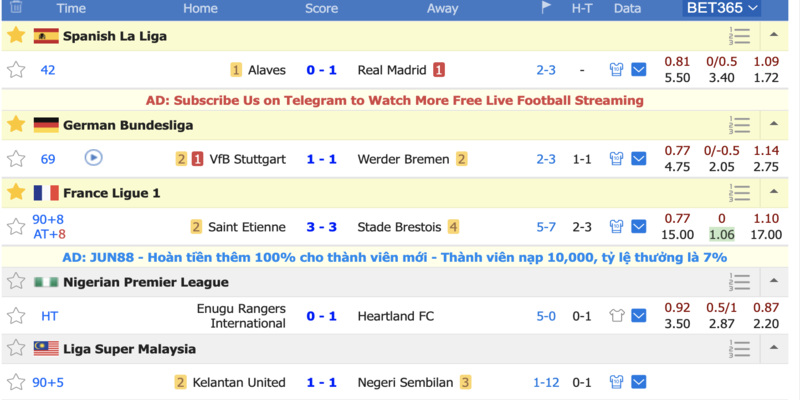
Task: Toggle favorite star for Saint Etienne match
Action: tap(16, 227)
